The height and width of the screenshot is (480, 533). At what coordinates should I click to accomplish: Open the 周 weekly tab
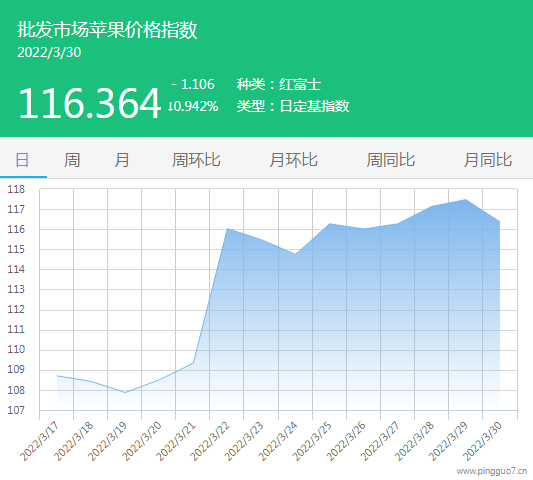(72, 159)
